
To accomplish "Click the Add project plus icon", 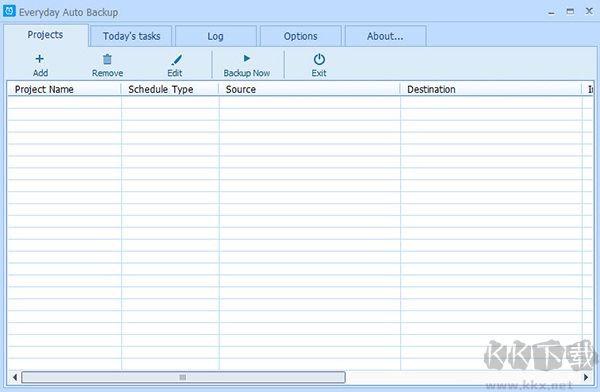I will (x=39, y=59).
